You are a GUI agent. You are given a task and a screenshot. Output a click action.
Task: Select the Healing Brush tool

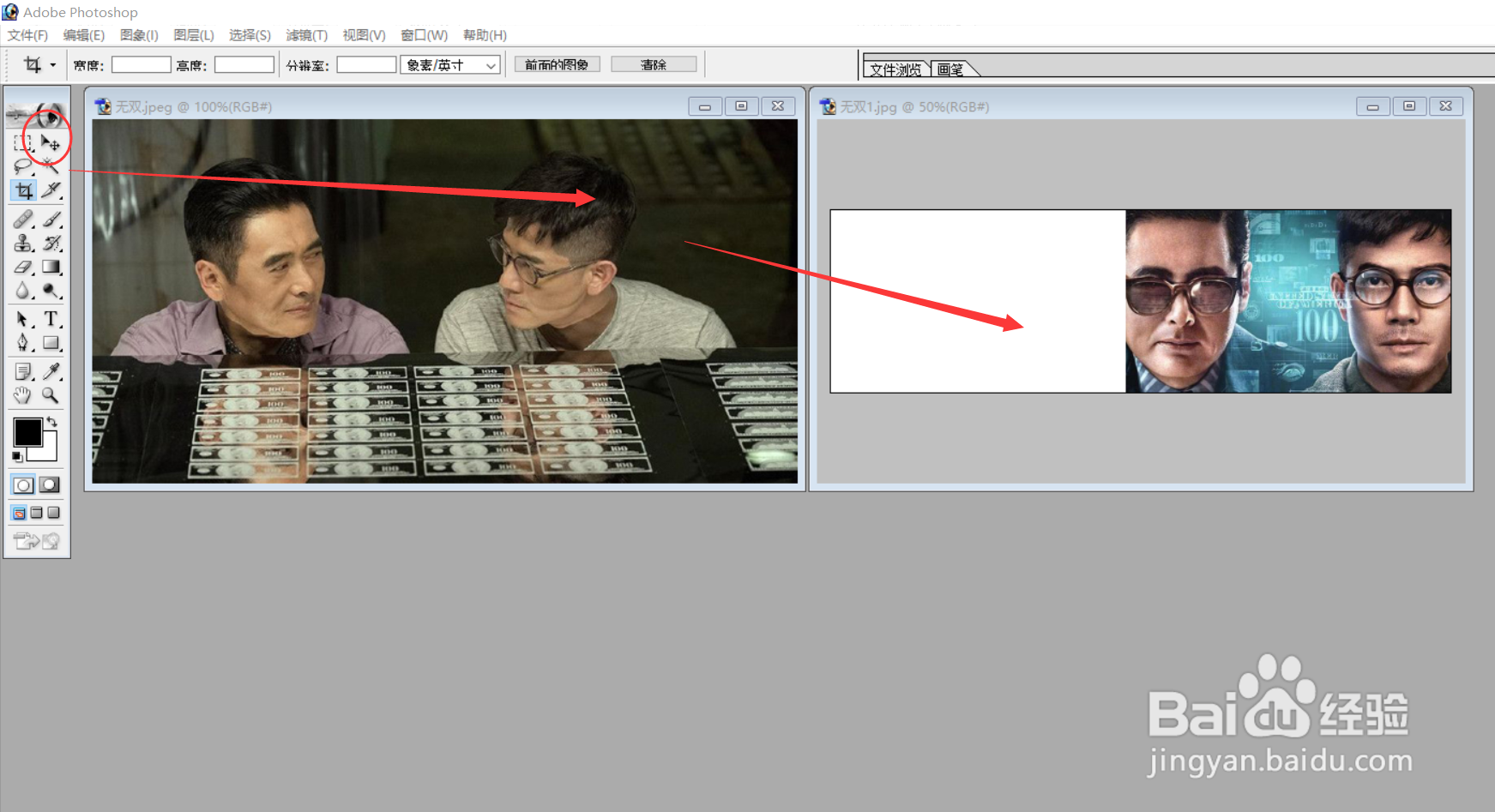point(23,220)
